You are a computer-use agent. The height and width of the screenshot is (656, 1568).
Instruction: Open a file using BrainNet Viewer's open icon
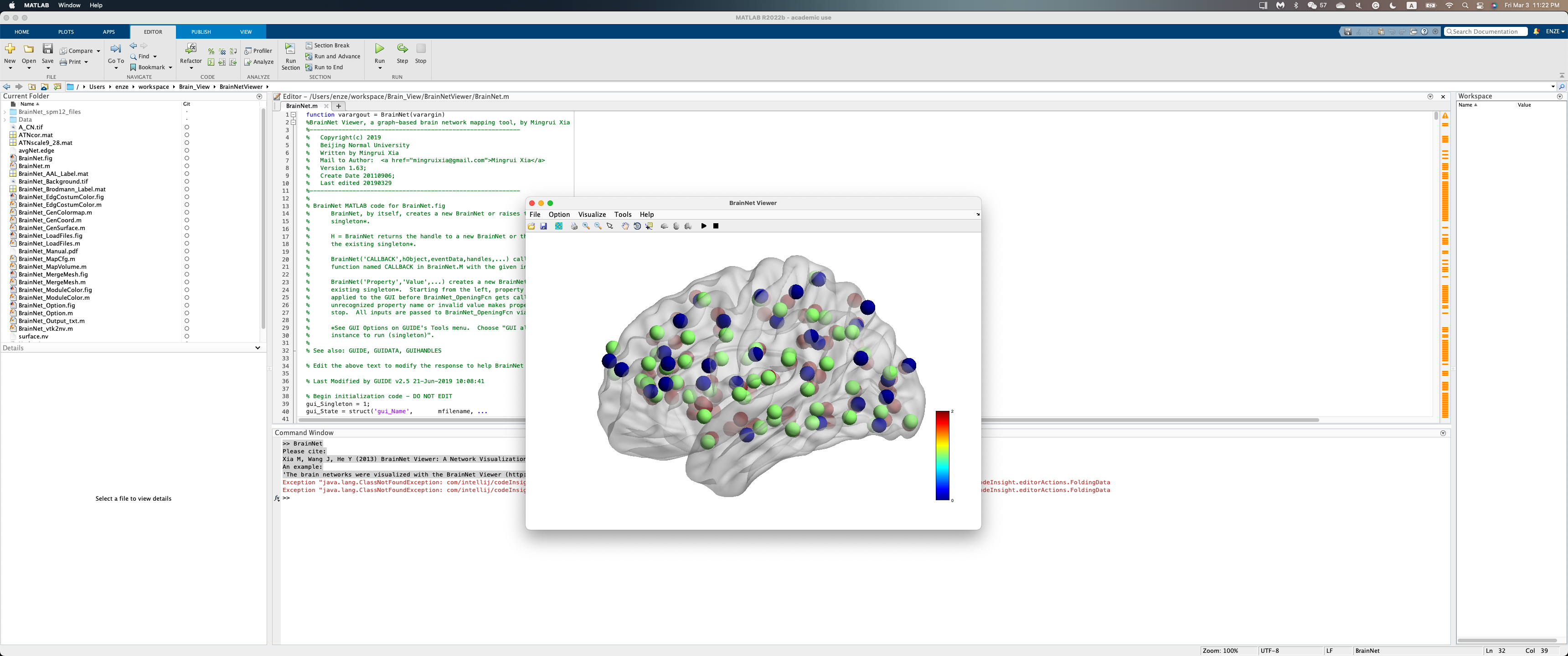click(x=531, y=226)
